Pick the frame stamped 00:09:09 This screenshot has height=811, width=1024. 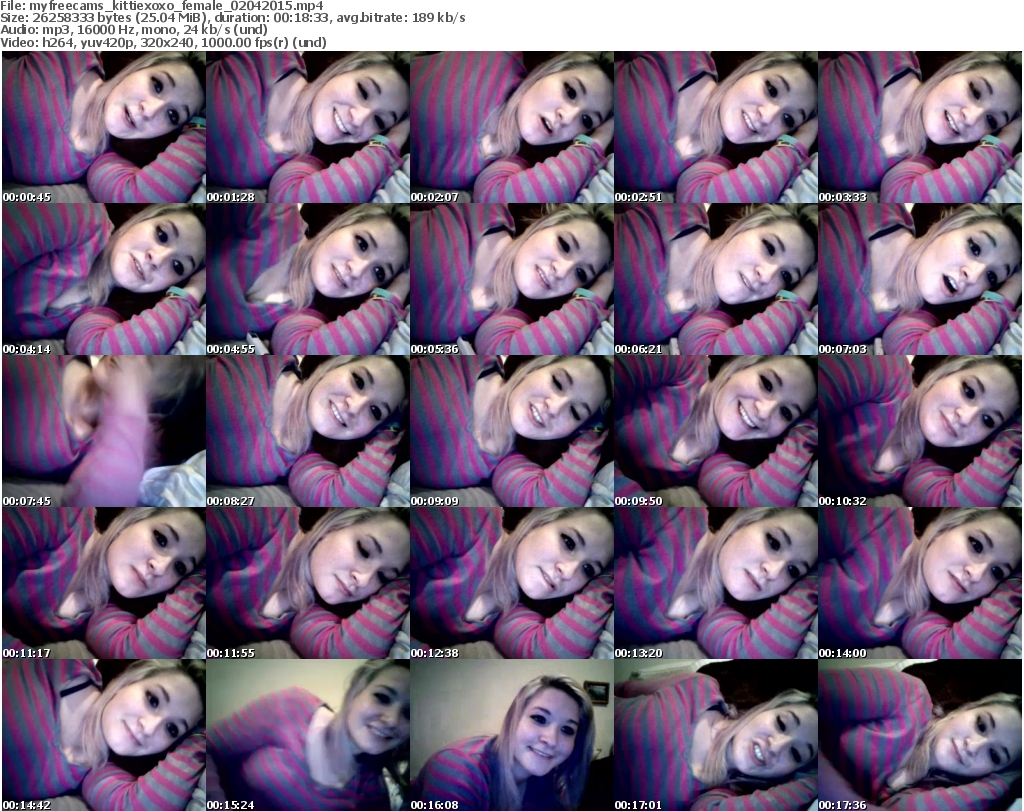click(512, 431)
